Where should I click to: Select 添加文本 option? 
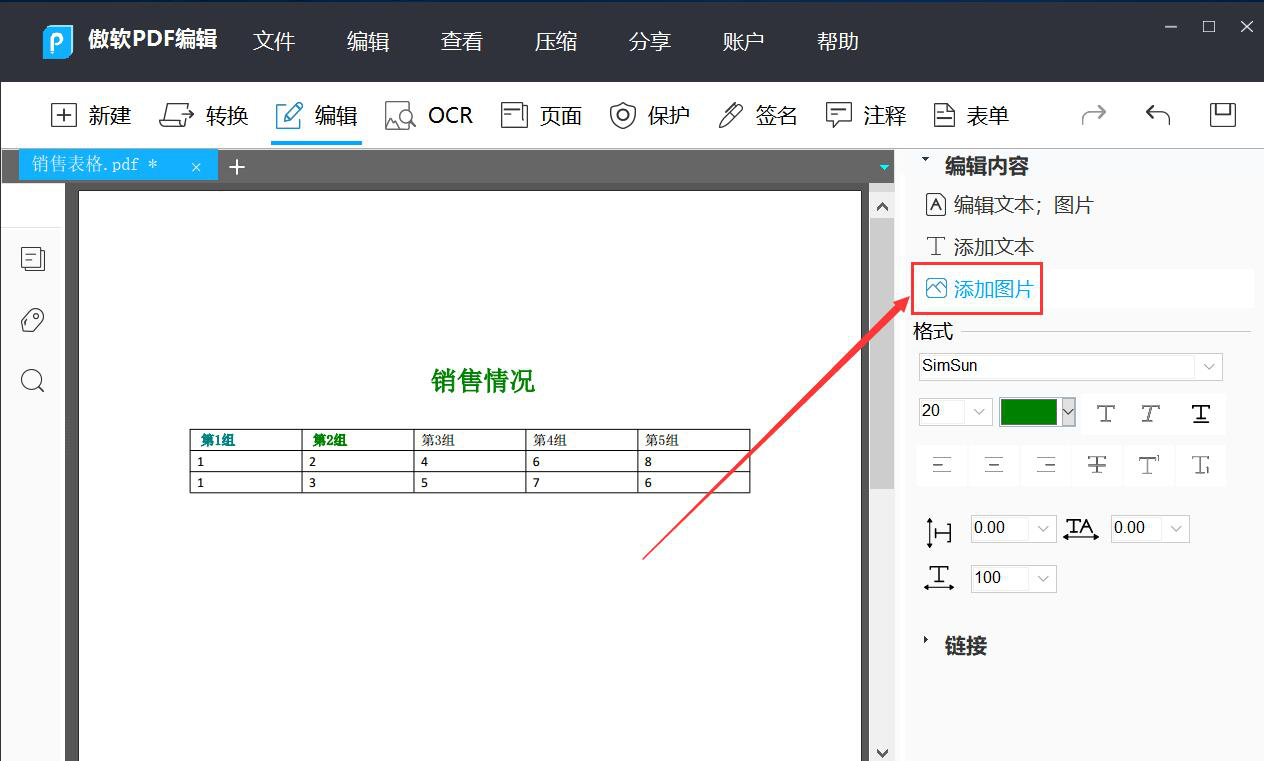pyautogui.click(x=980, y=247)
